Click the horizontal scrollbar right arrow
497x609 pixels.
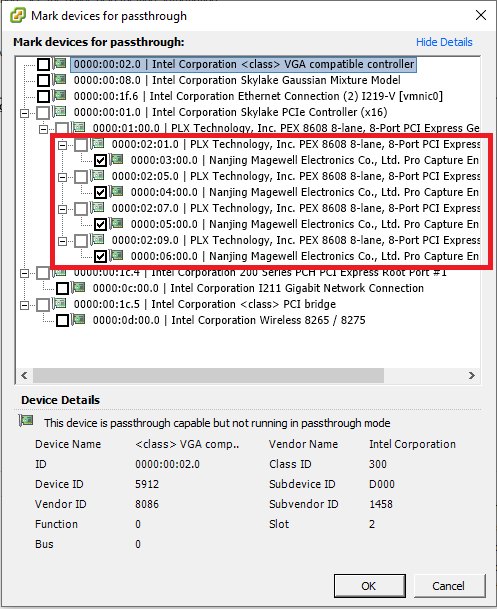click(x=471, y=375)
